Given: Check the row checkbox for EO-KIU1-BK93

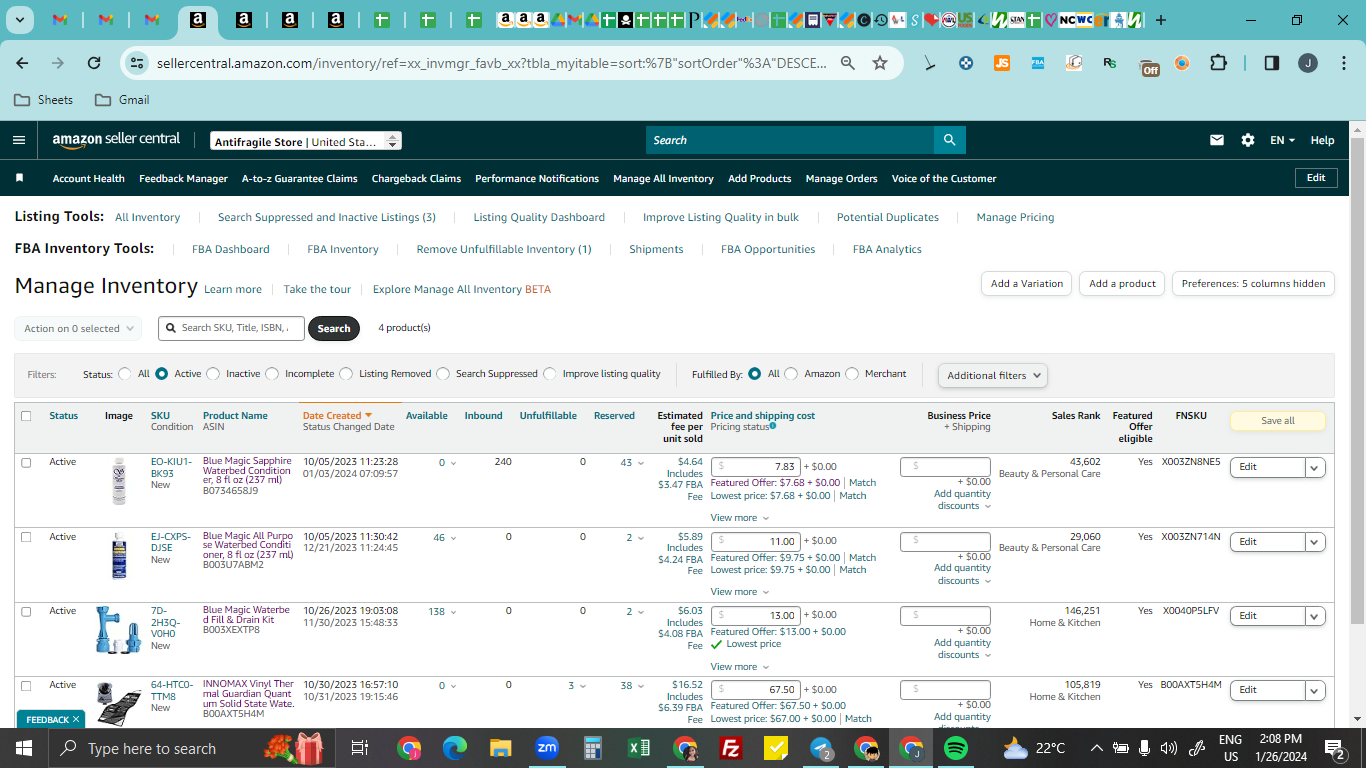Looking at the screenshot, I should click(x=26, y=462).
